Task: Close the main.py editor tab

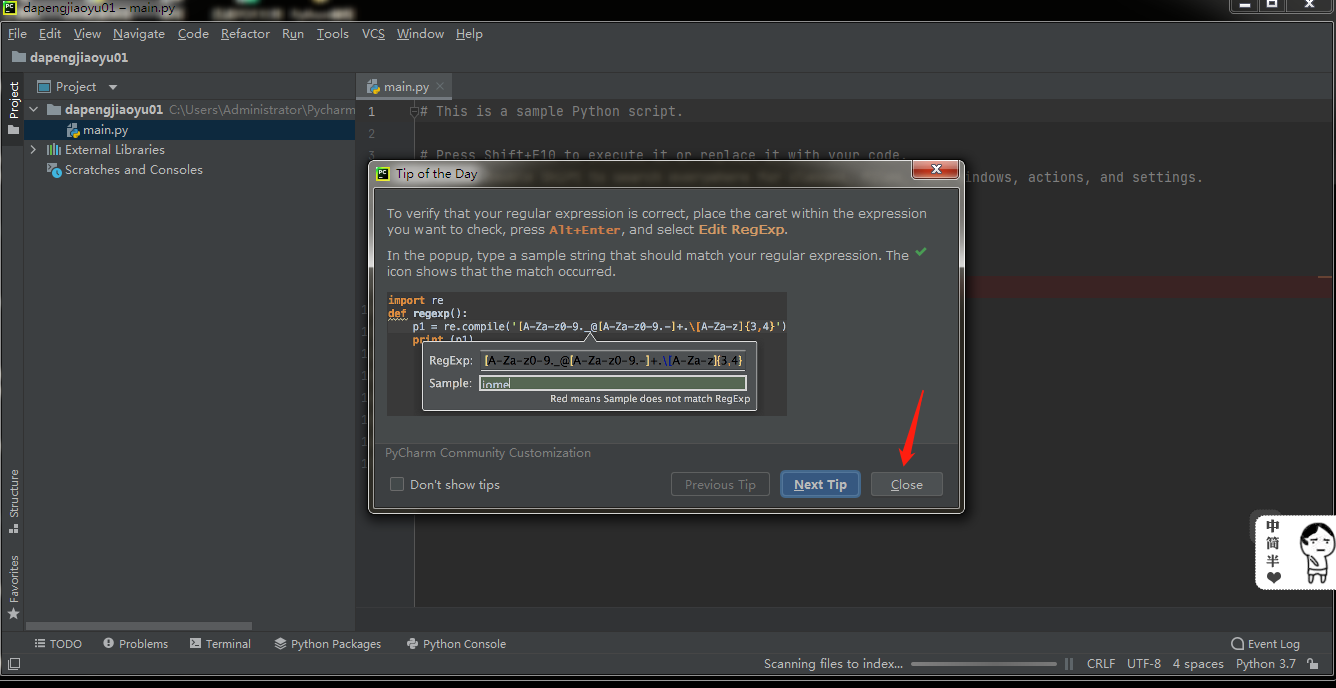Action: pyautogui.click(x=441, y=87)
